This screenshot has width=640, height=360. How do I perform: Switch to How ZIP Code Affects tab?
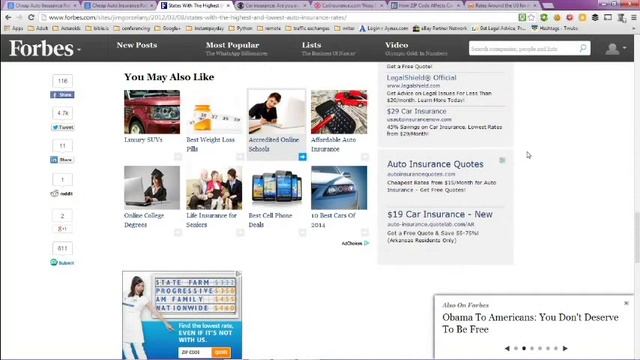tap(424, 6)
